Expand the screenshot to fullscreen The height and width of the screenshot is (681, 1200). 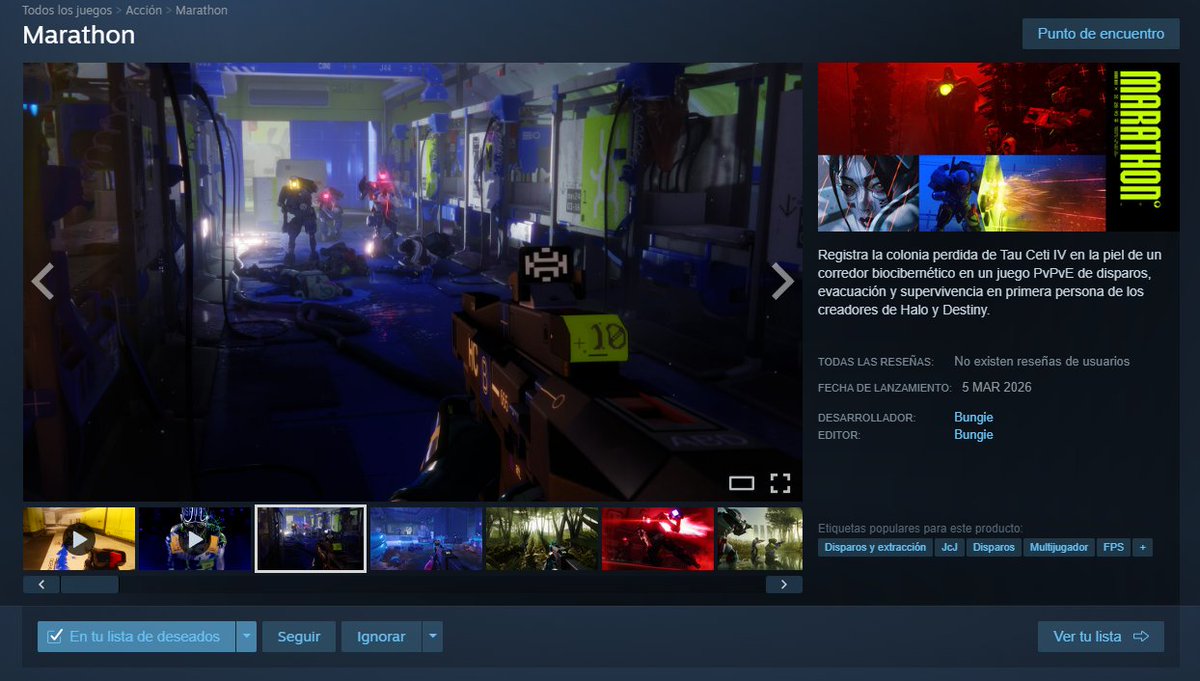coord(781,483)
